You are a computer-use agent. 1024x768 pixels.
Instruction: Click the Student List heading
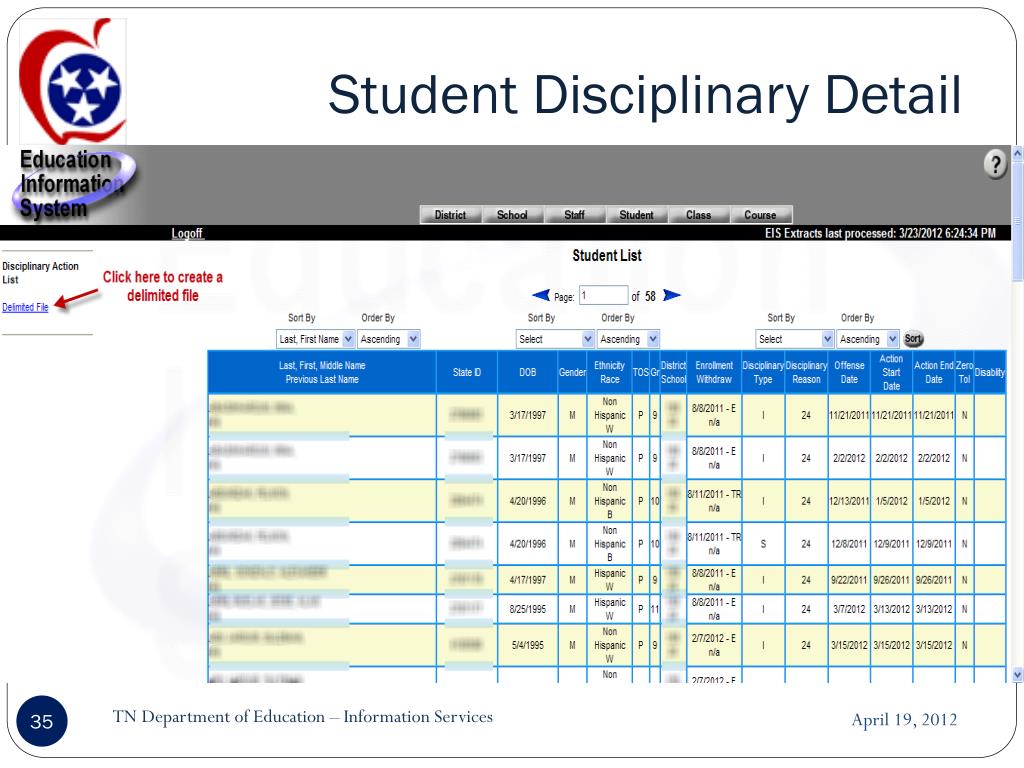[607, 255]
